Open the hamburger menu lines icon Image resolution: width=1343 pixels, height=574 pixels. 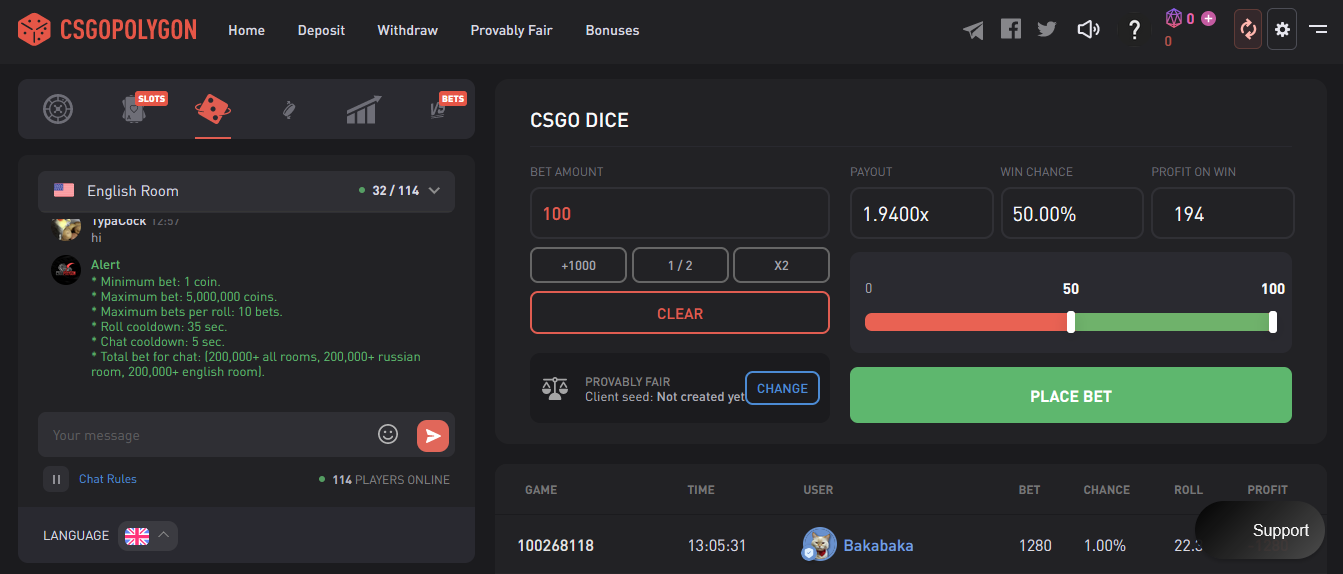[1317, 30]
